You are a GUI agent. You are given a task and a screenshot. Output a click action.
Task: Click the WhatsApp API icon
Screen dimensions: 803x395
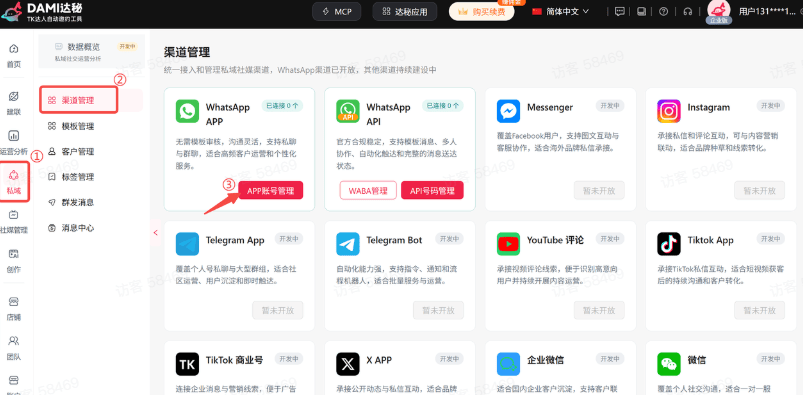click(348, 111)
